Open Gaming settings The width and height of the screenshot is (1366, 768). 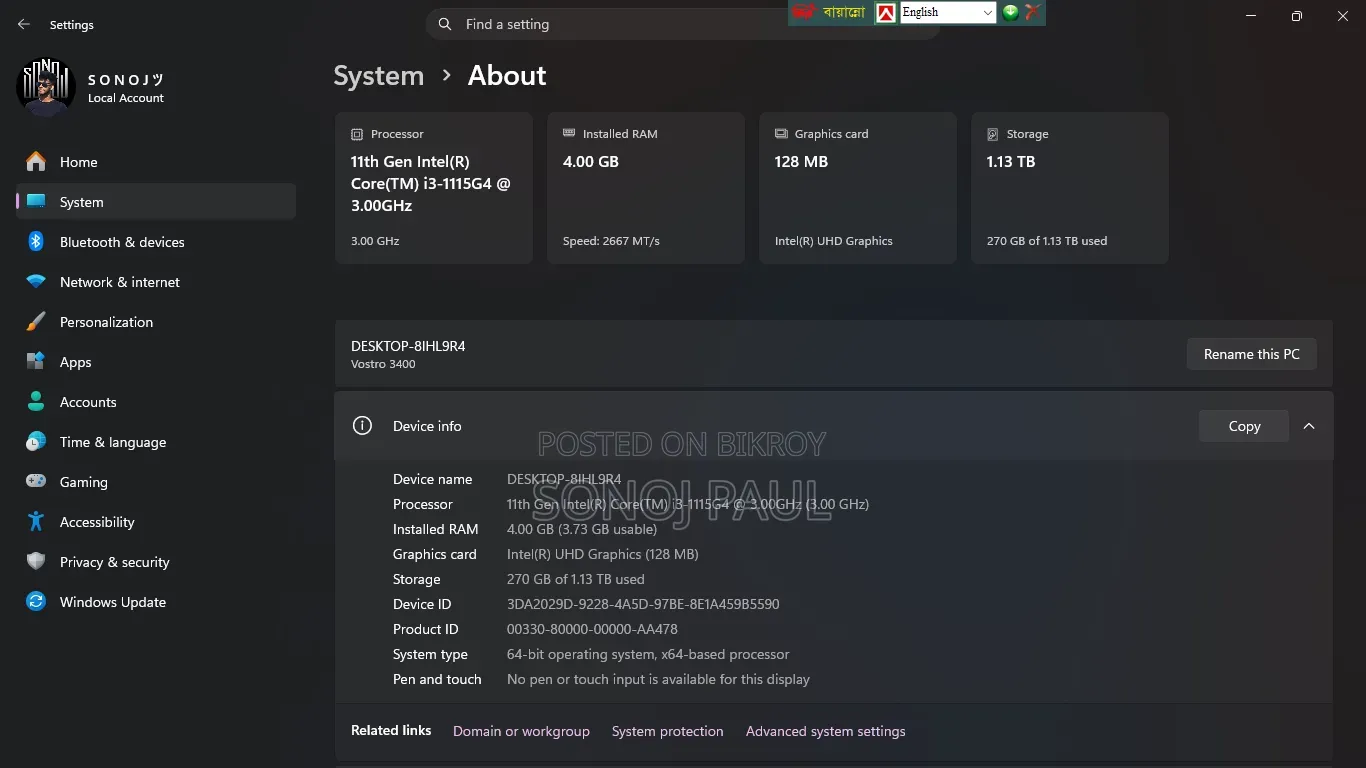[156, 482]
